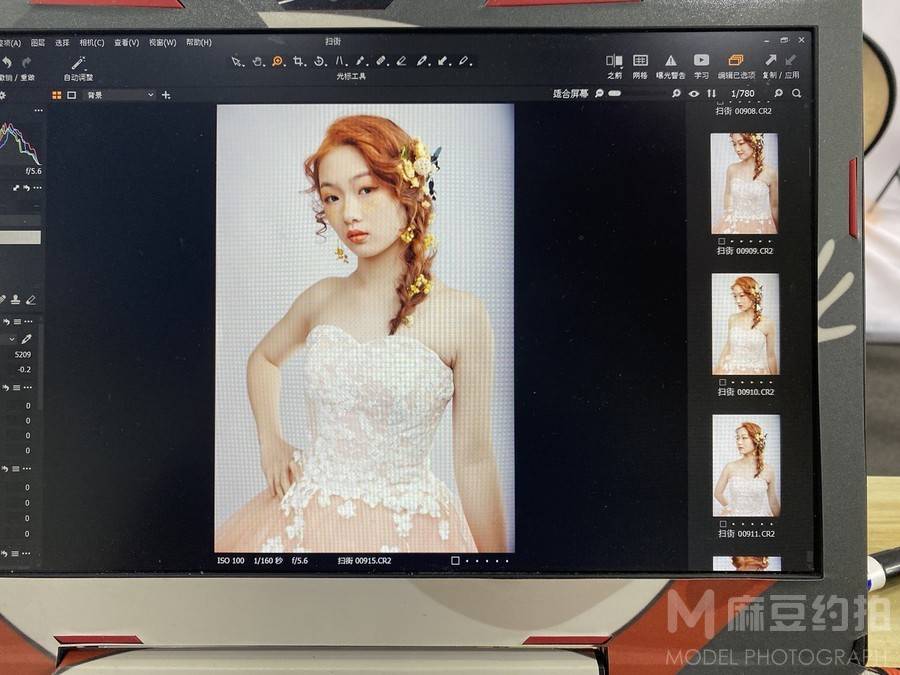Open browser sort order arrows

[x=712, y=94]
